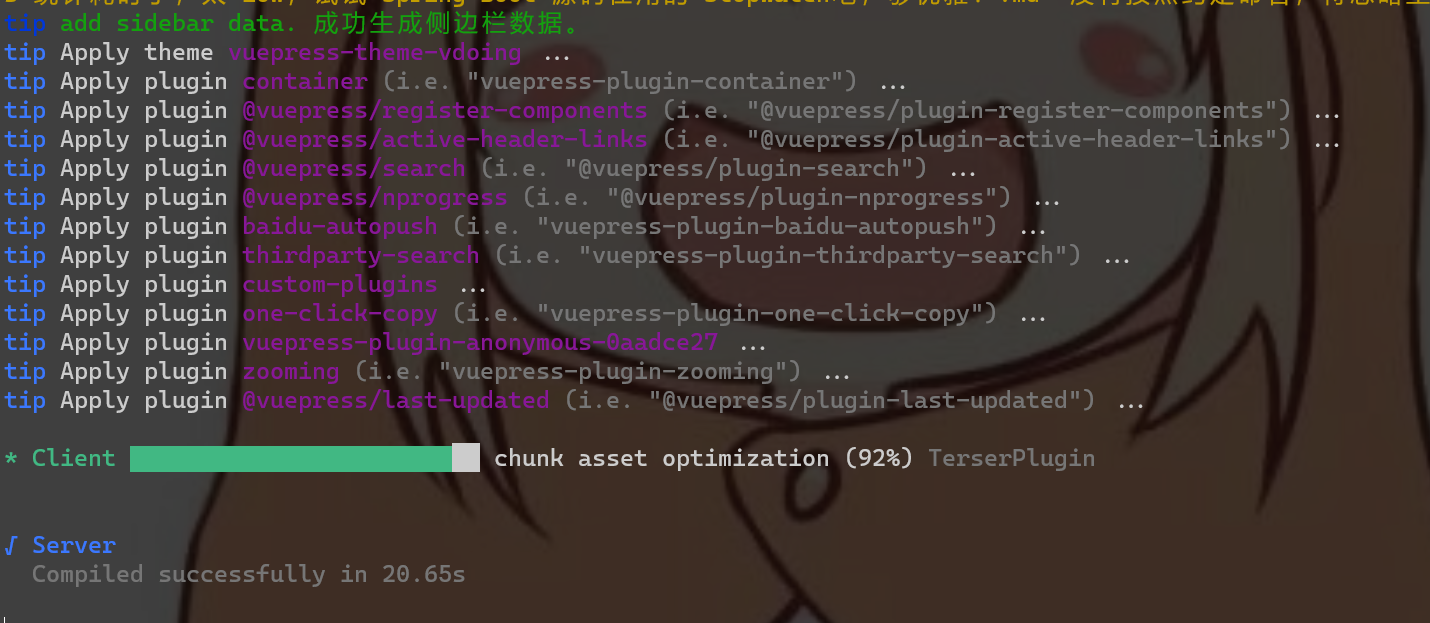
Task: Click the @vuepress/nprogress plugin name
Action: [x=375, y=198]
